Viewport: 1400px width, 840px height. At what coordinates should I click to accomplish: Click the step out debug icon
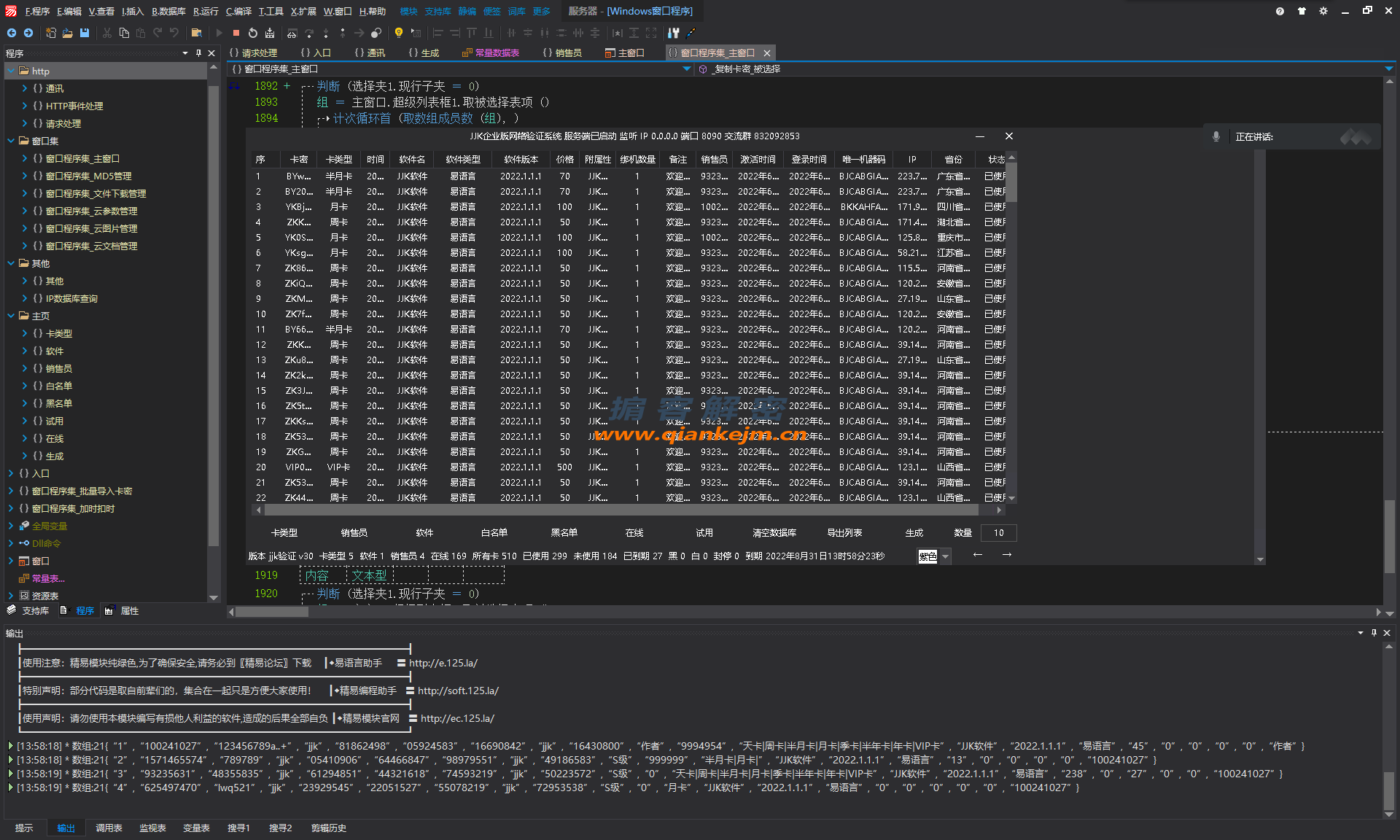click(x=343, y=33)
